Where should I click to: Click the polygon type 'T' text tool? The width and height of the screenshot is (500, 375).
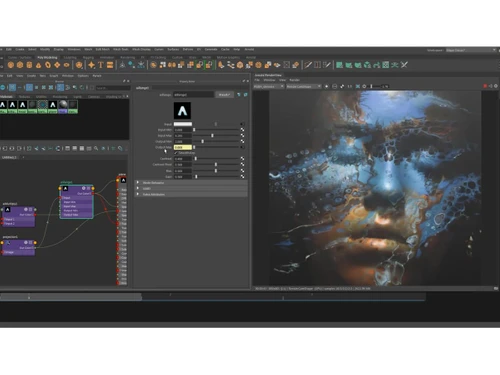(x=101, y=65)
